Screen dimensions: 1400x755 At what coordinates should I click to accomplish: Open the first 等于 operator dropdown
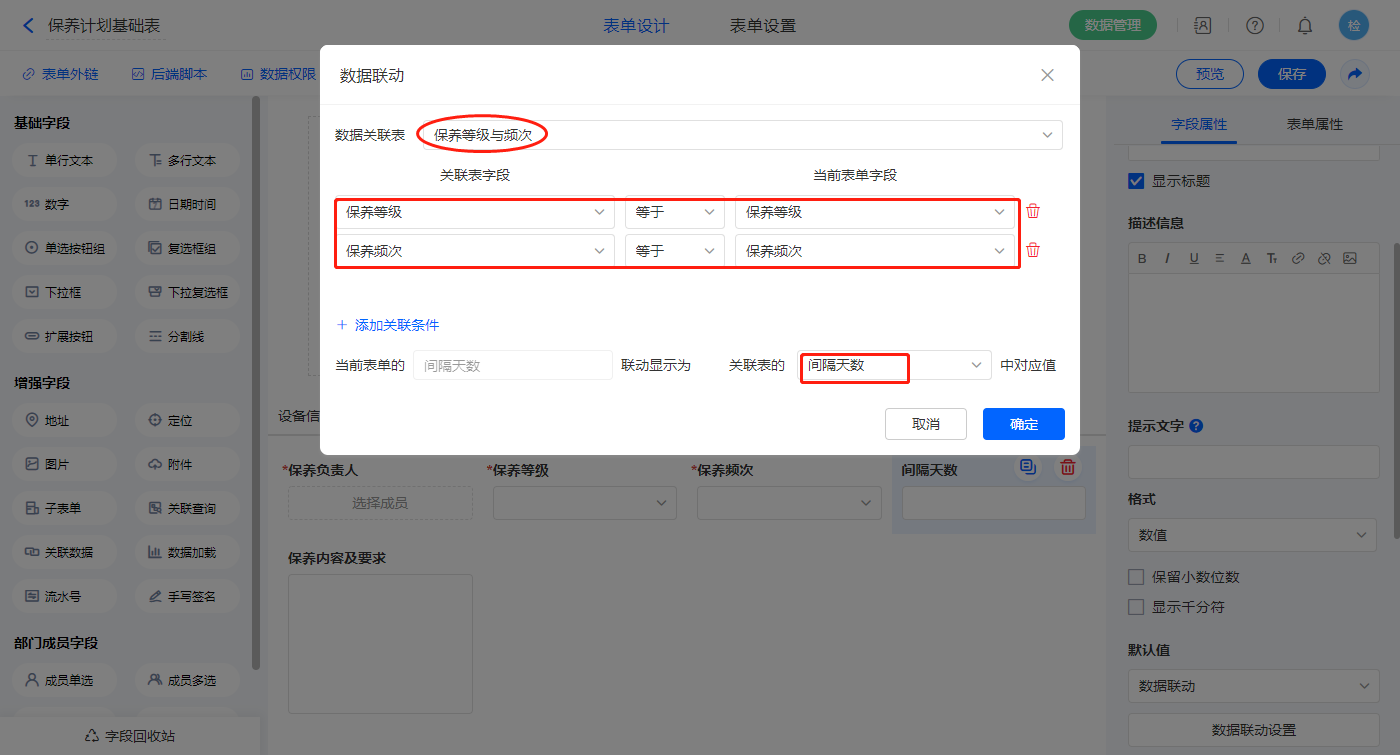tap(675, 212)
